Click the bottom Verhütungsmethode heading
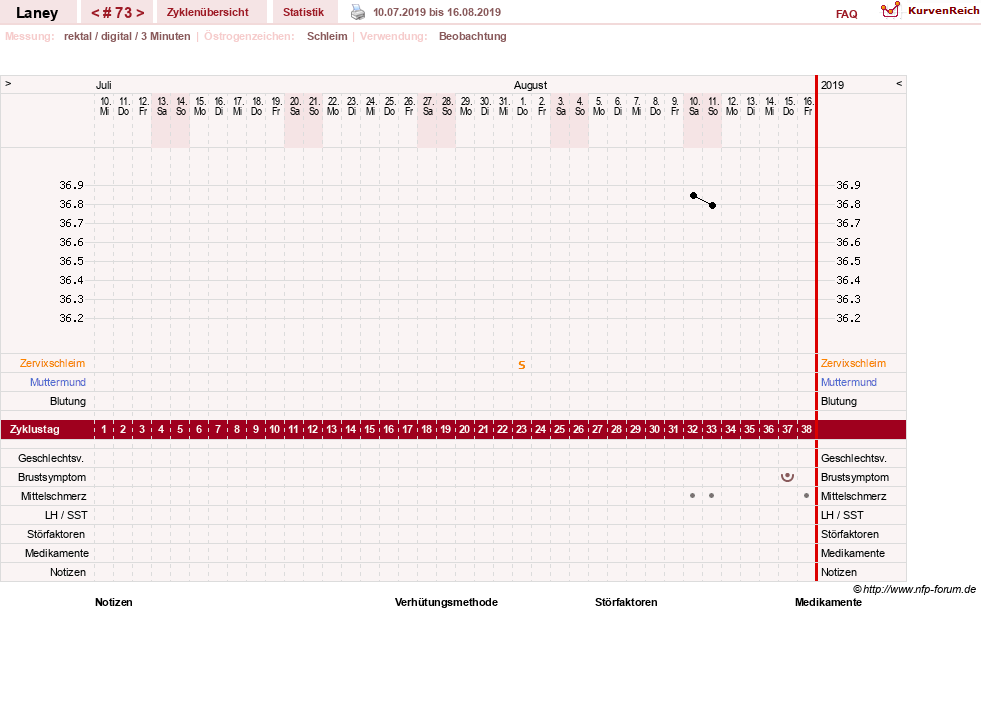 coord(446,602)
